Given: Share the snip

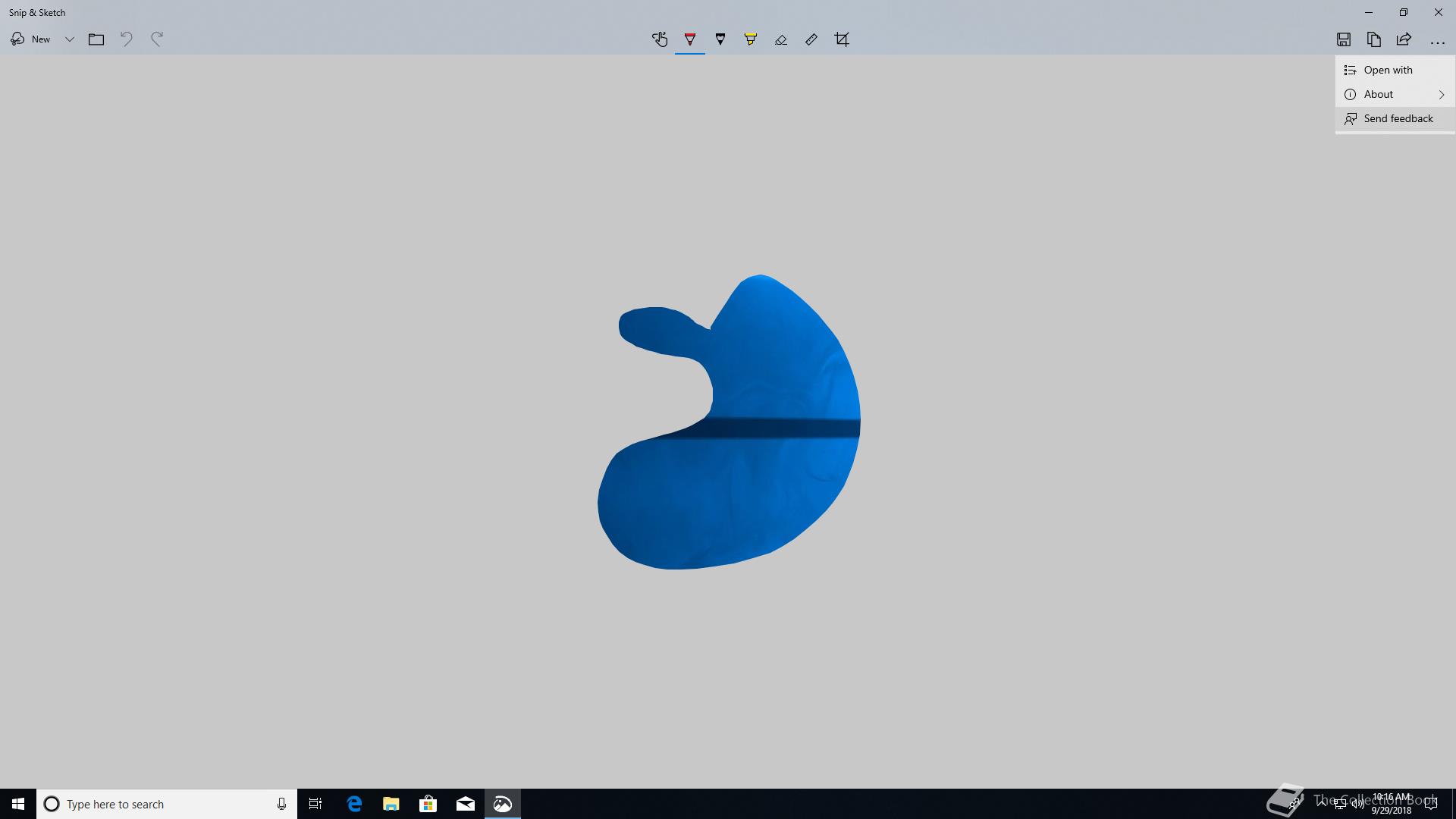Looking at the screenshot, I should tap(1404, 39).
